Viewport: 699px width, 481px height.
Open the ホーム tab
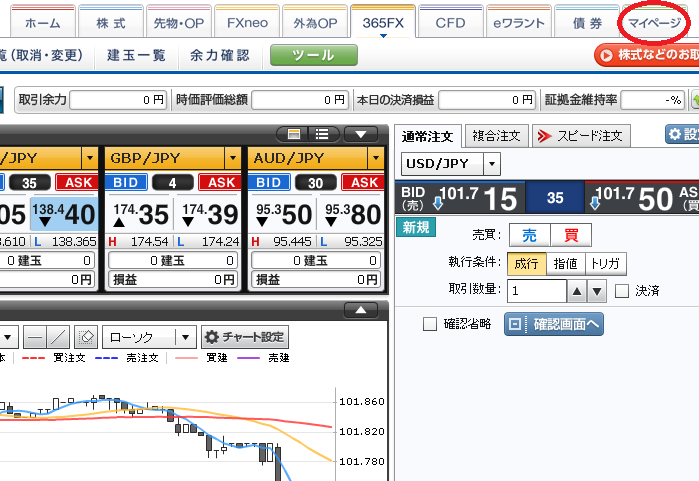click(42, 22)
